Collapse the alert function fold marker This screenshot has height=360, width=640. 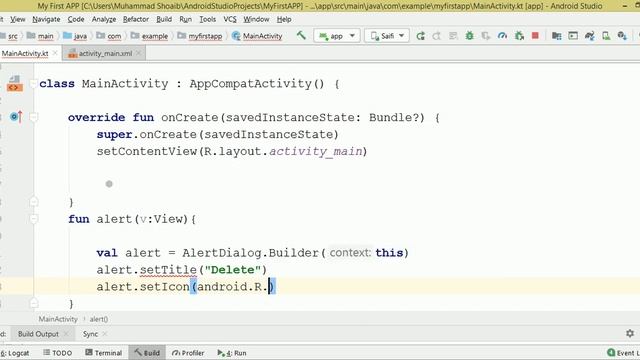[x=34, y=219]
